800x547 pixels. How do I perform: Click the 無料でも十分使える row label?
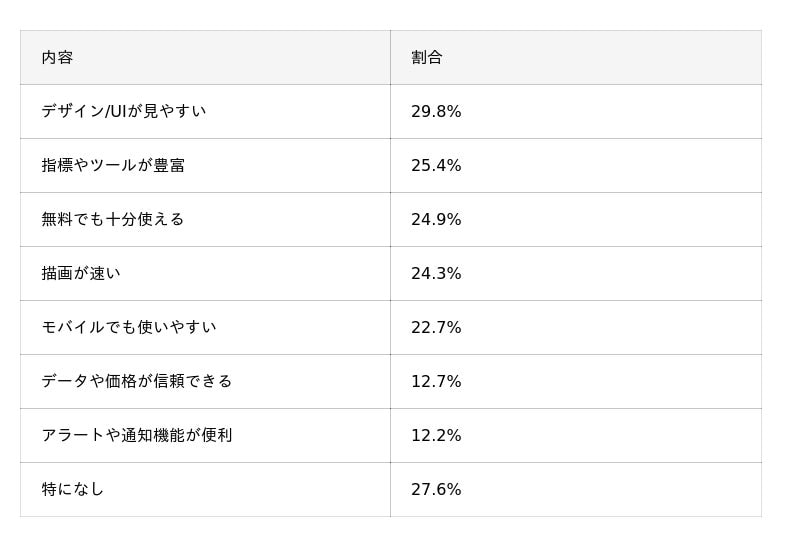pos(113,219)
